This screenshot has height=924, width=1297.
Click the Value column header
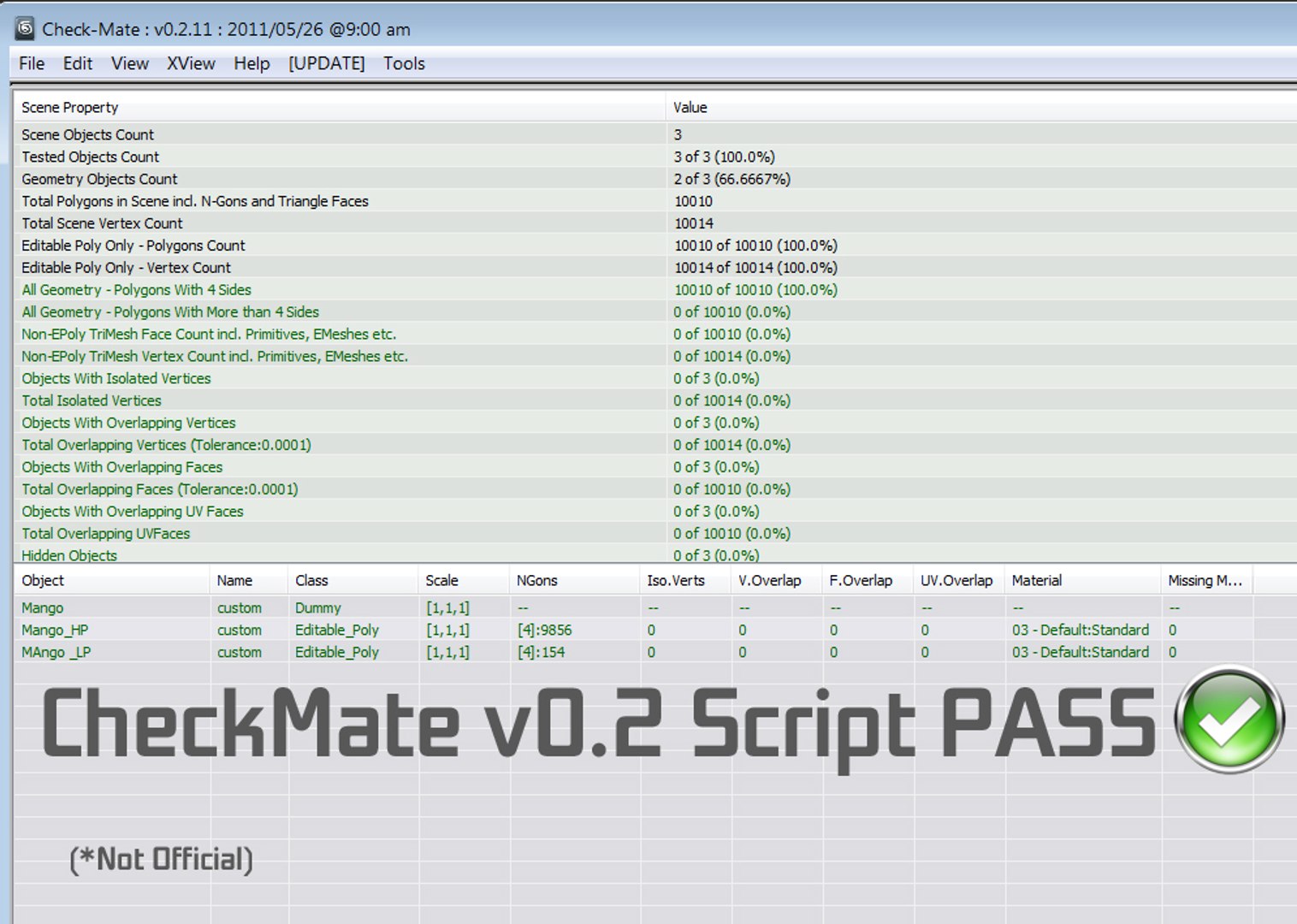pos(981,107)
